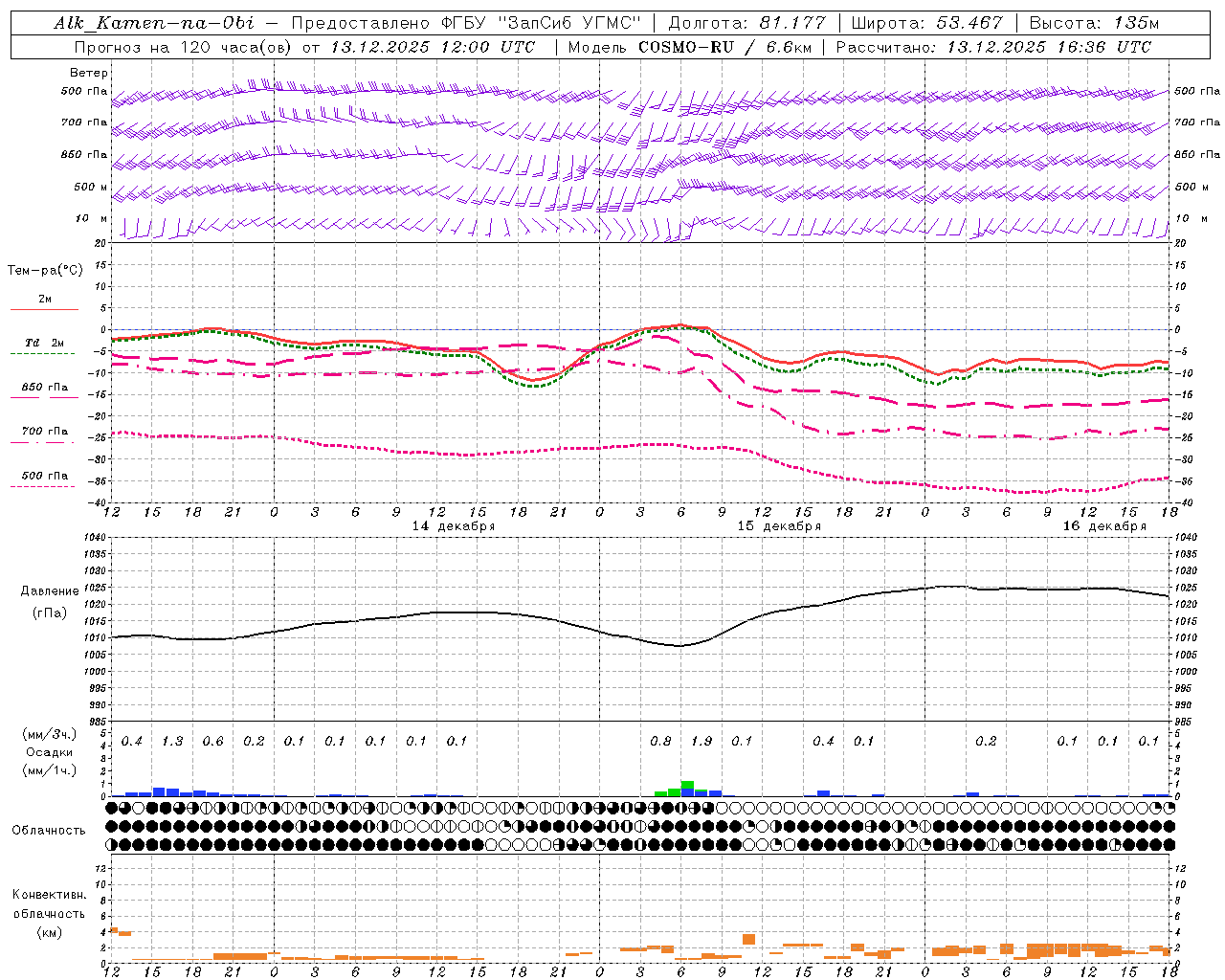This screenshot has height=980, width=1225.
Task: Click the Долгота: 81.177 header value
Action: click(x=747, y=23)
